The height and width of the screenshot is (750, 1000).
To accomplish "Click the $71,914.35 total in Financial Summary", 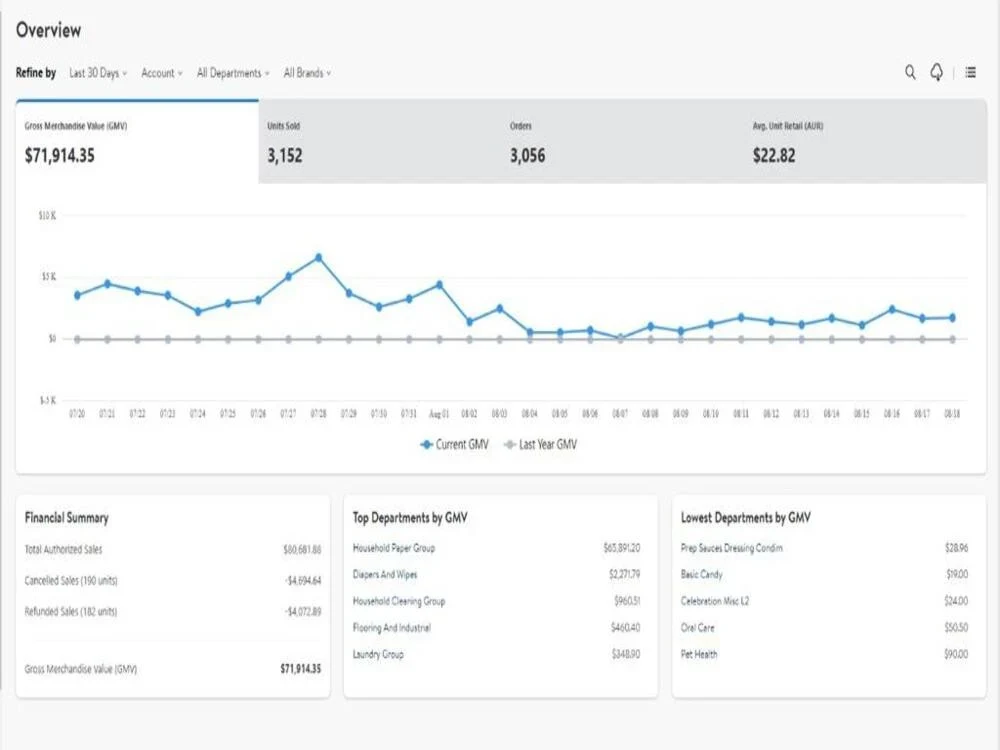I will [x=300, y=668].
